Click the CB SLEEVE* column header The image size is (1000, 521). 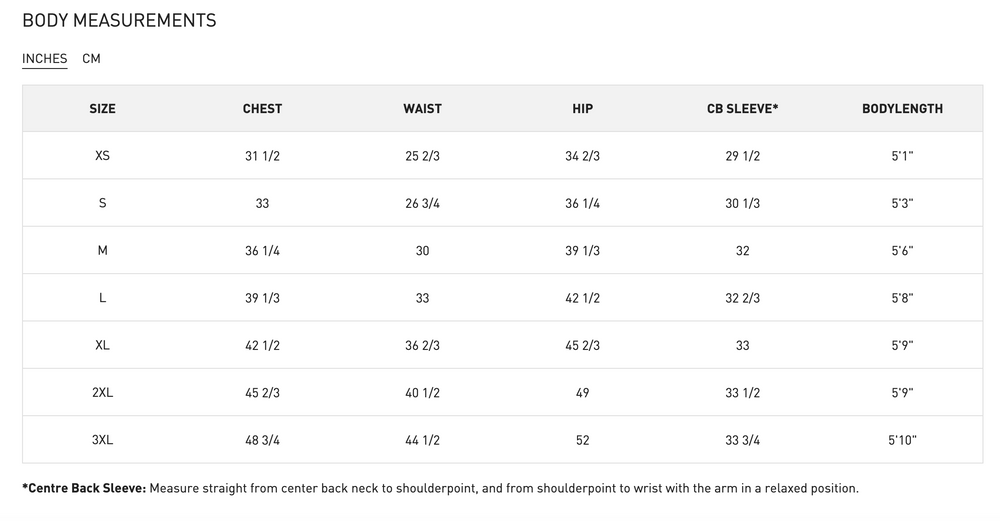tap(742, 108)
